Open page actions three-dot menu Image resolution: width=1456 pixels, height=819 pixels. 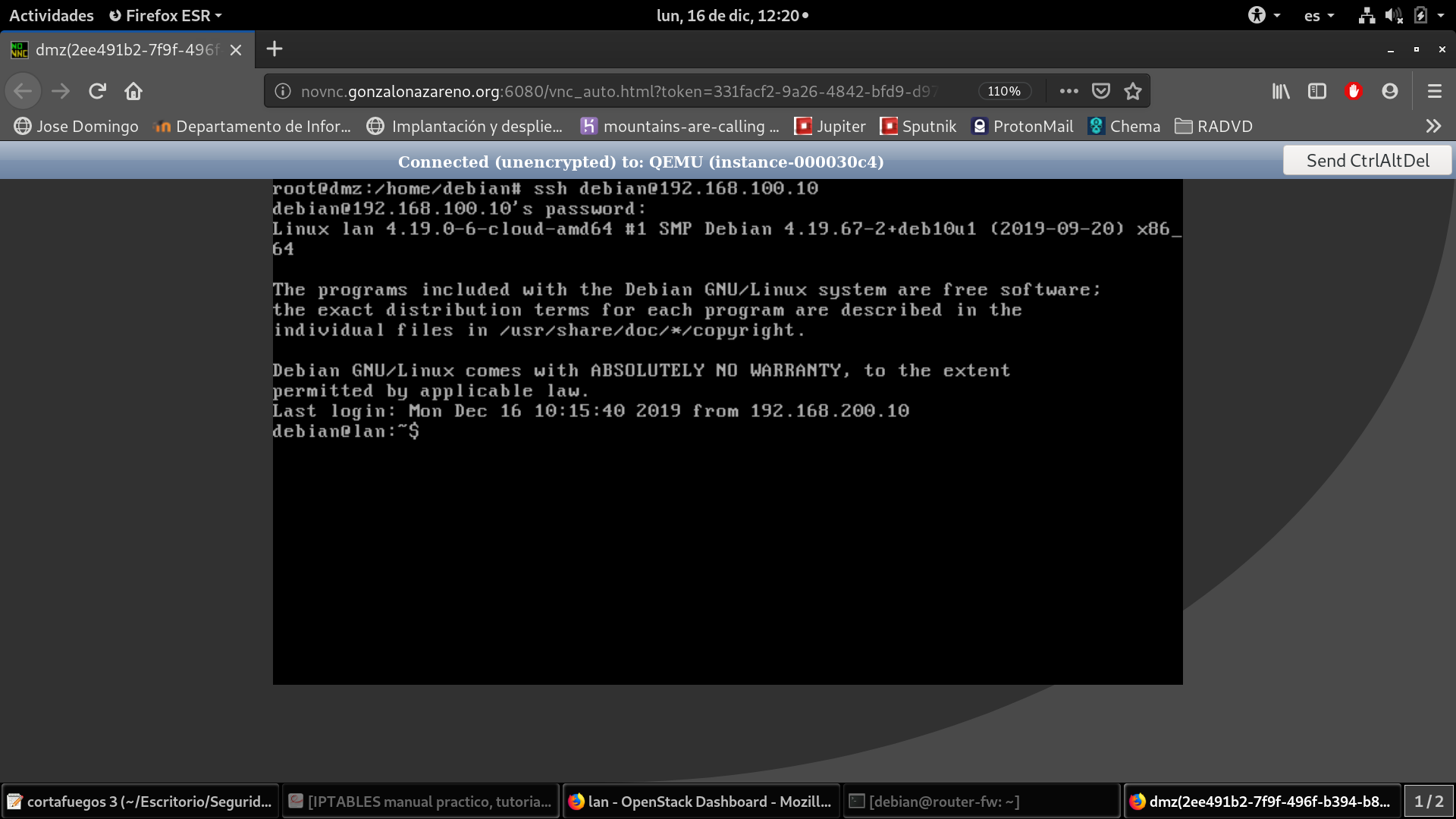pos(1069,91)
